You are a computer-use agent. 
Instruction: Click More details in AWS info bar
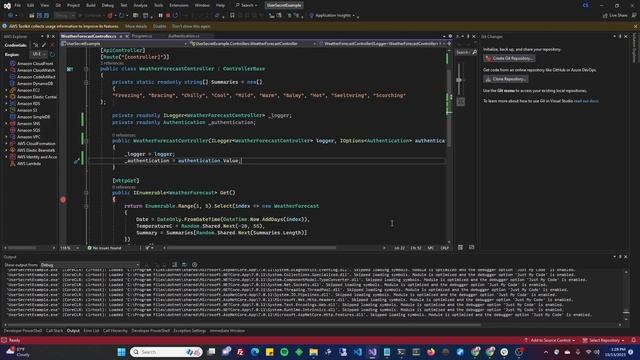[136, 26]
